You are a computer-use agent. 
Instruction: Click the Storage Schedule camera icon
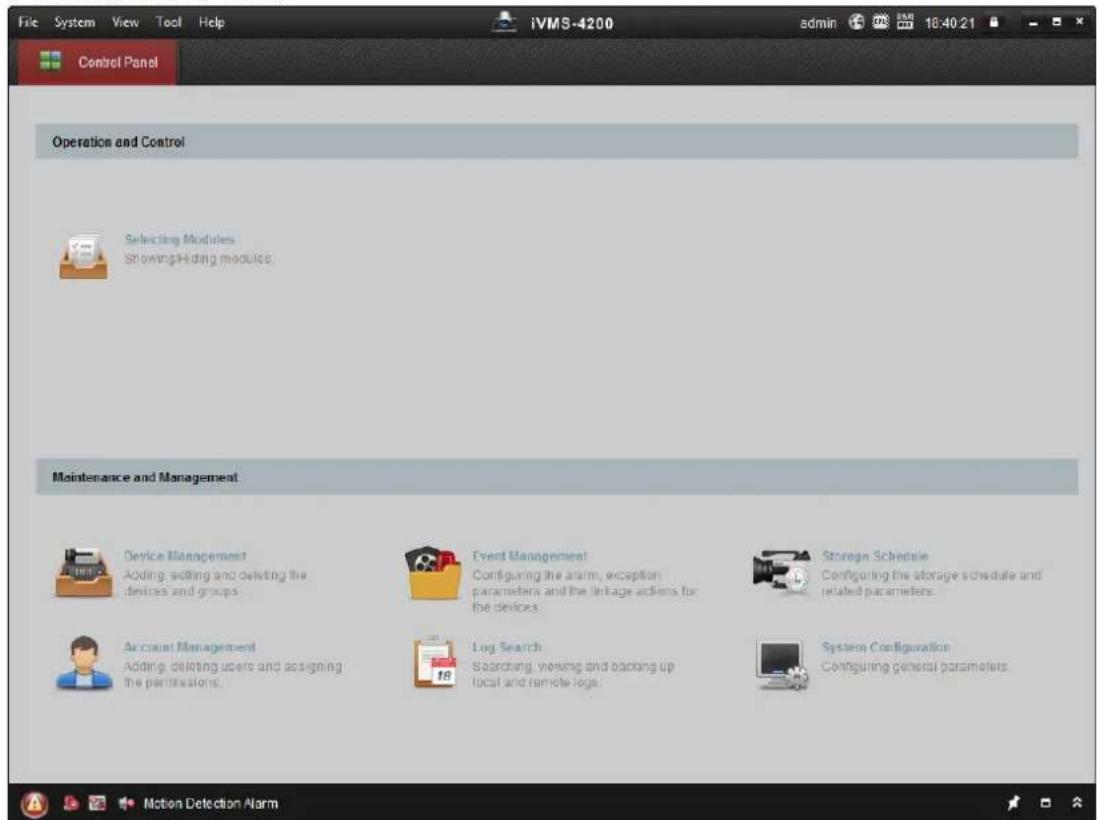point(781,571)
